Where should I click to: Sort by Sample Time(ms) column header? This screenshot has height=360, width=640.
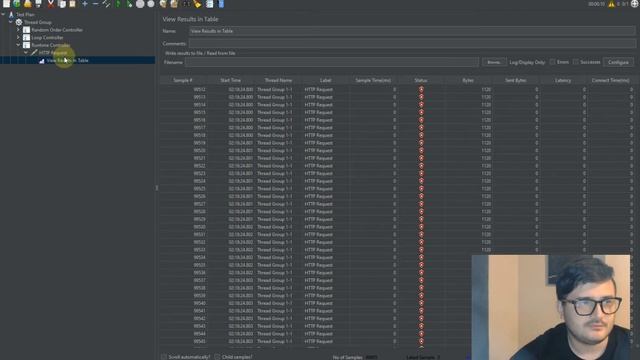point(373,80)
